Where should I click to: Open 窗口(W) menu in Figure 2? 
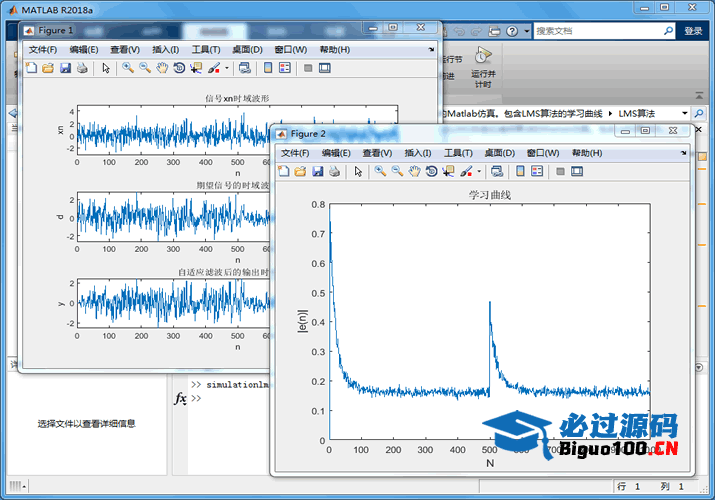coord(543,153)
